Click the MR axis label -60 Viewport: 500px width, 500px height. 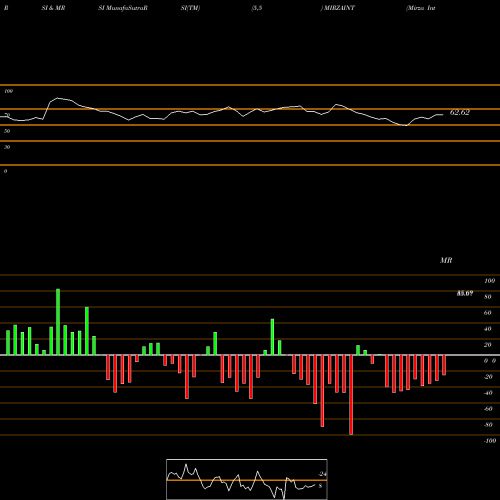488,409
